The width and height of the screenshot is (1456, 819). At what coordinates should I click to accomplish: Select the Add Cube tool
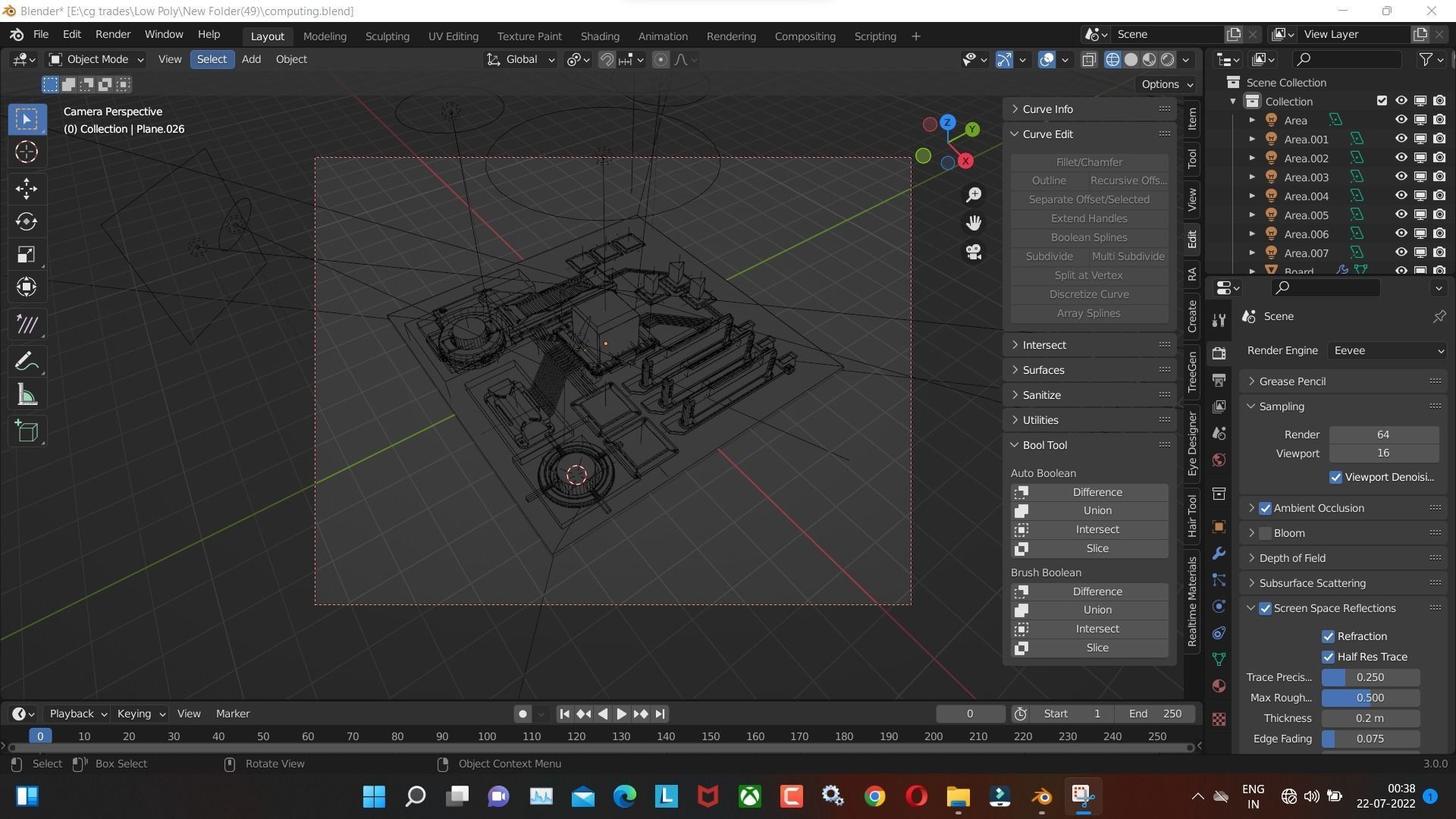(x=27, y=431)
